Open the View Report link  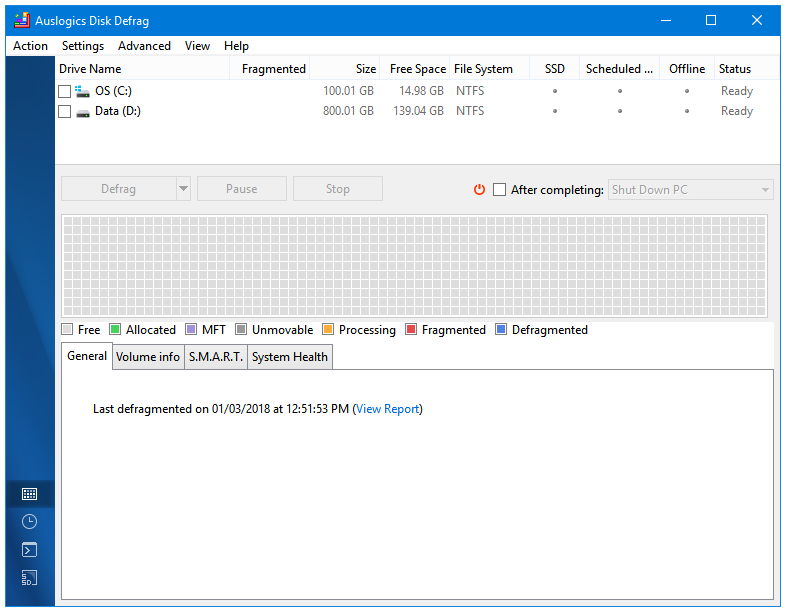click(387, 409)
